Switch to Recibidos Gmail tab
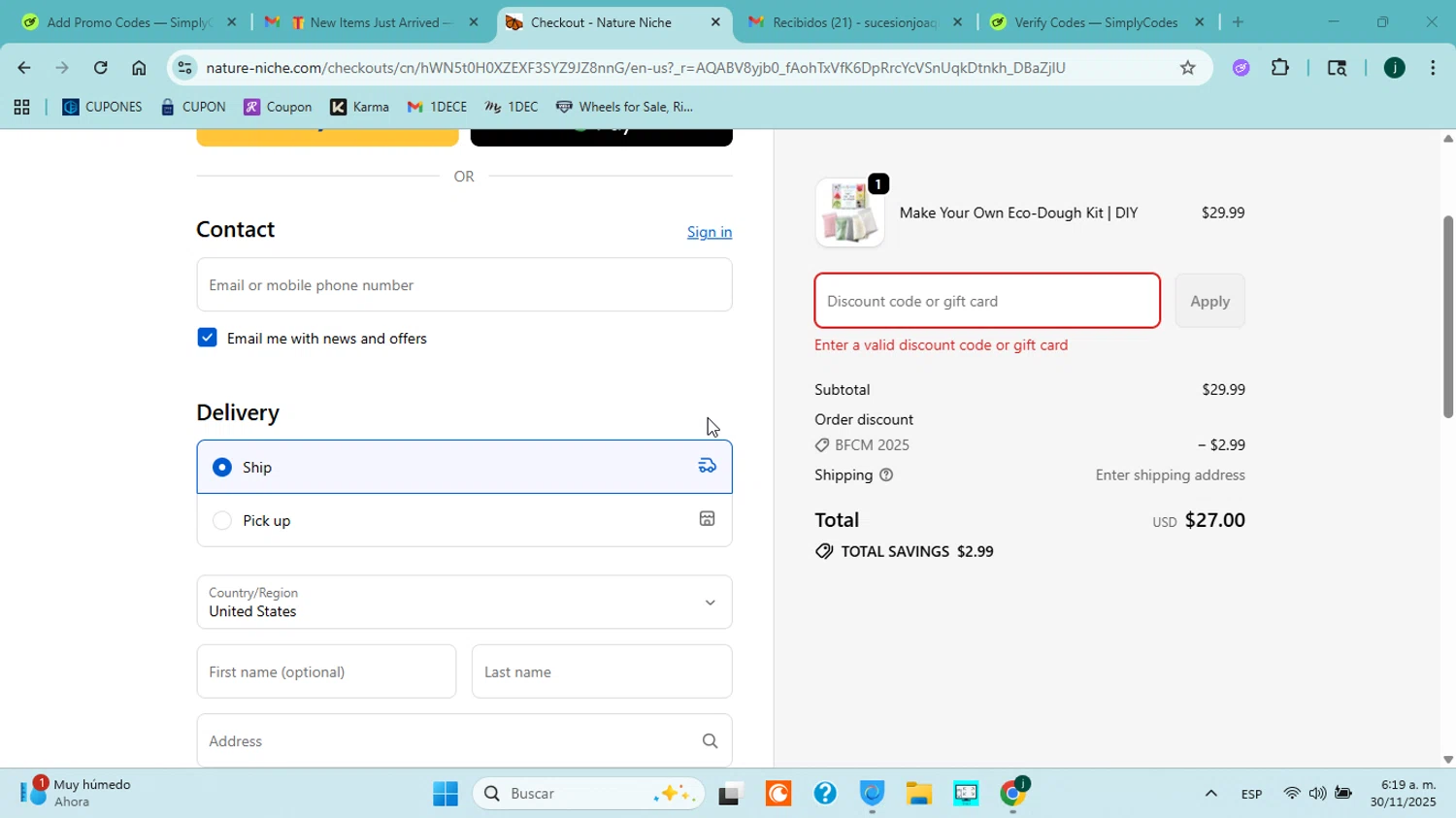1456x818 pixels. pyautogui.click(x=854, y=22)
